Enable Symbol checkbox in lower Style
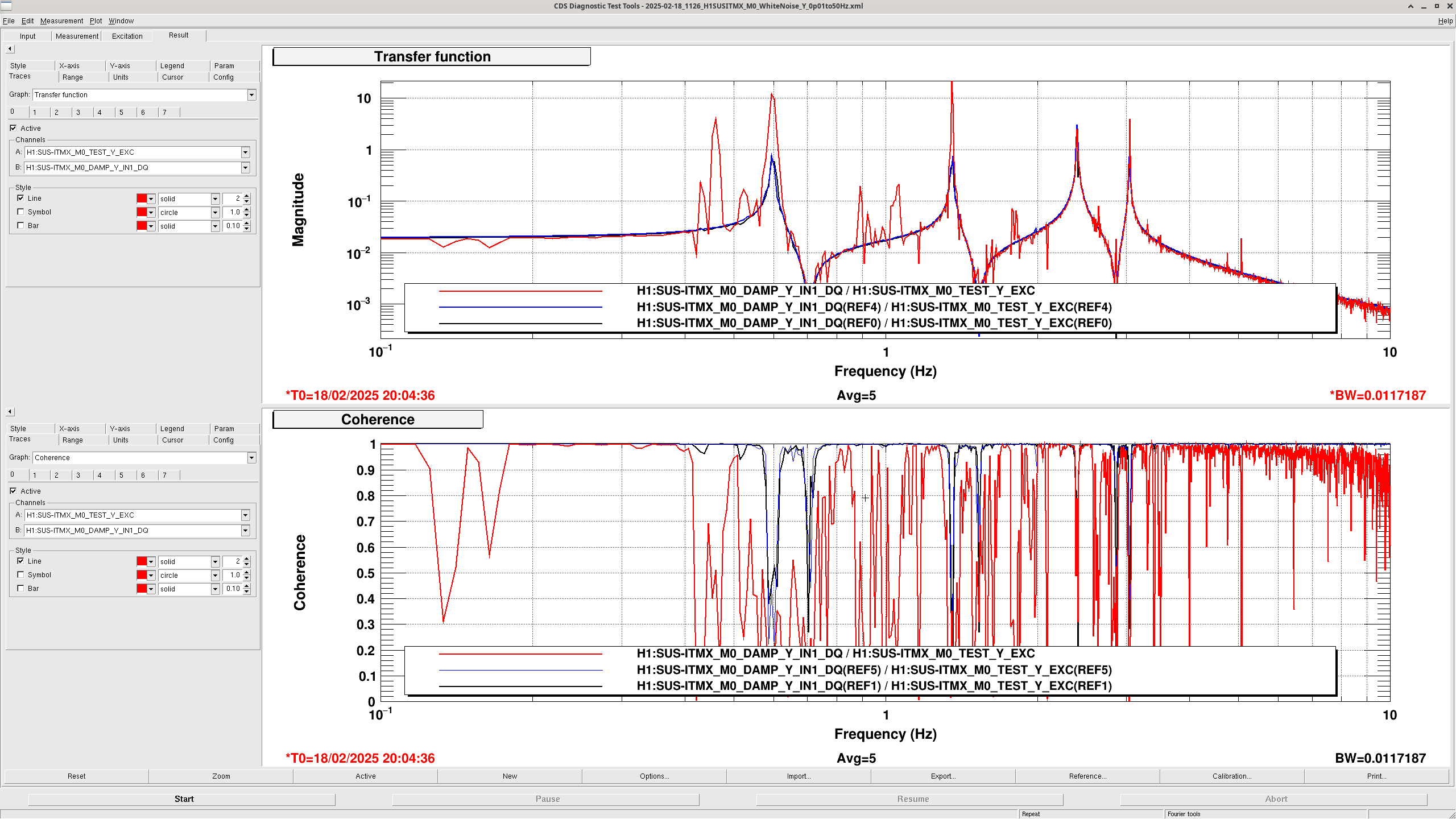This screenshot has height=819, width=1456. pos(21,574)
